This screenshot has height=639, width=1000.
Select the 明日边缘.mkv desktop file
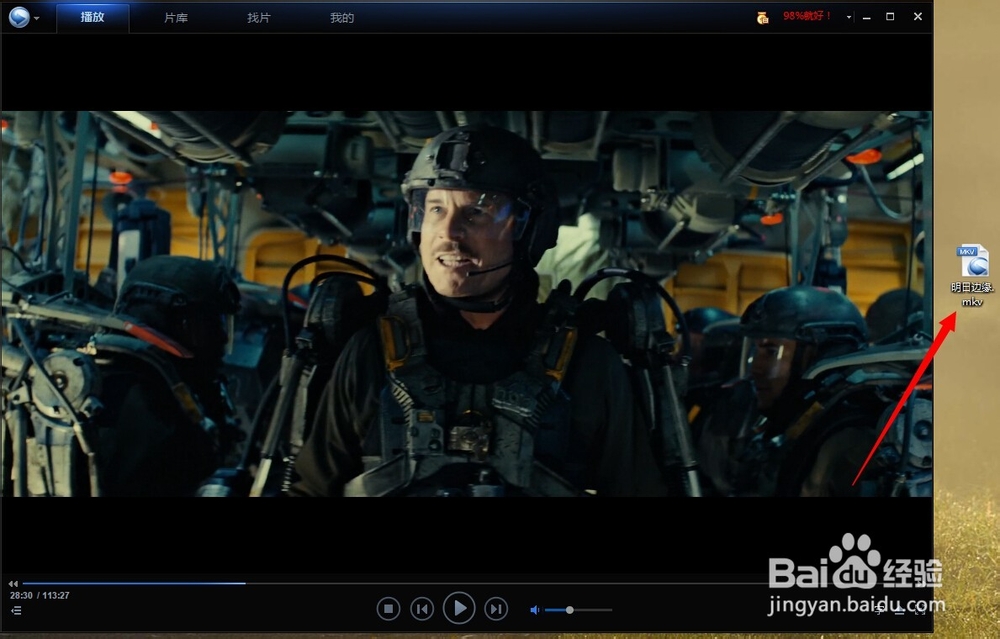[972, 276]
